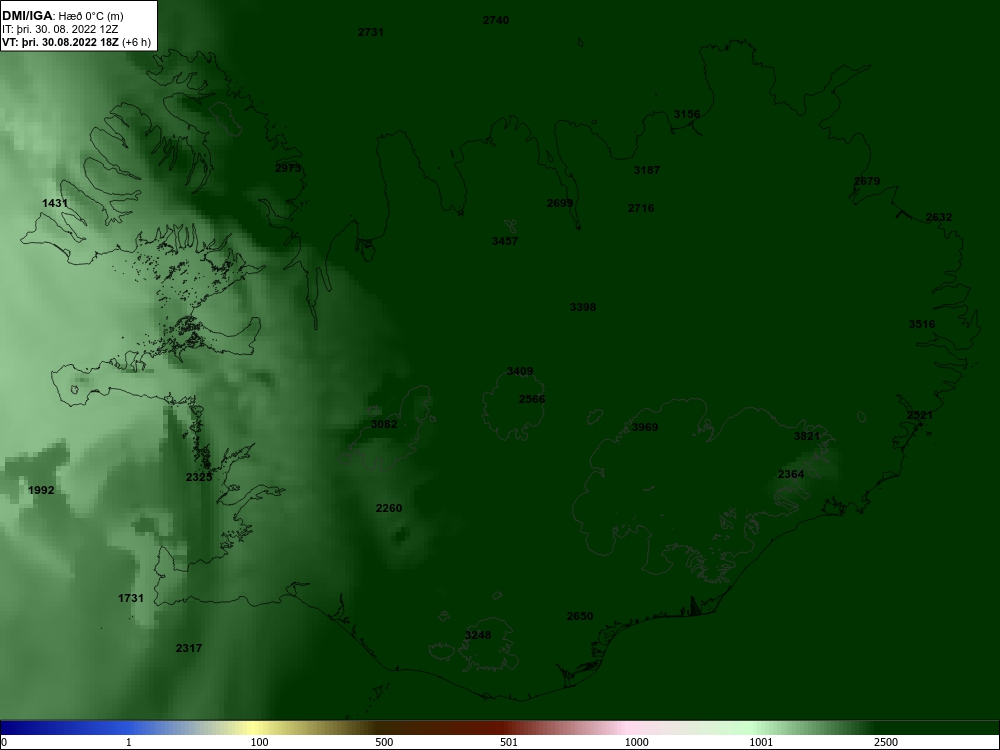Click the 2650 south coast value

pos(580,616)
